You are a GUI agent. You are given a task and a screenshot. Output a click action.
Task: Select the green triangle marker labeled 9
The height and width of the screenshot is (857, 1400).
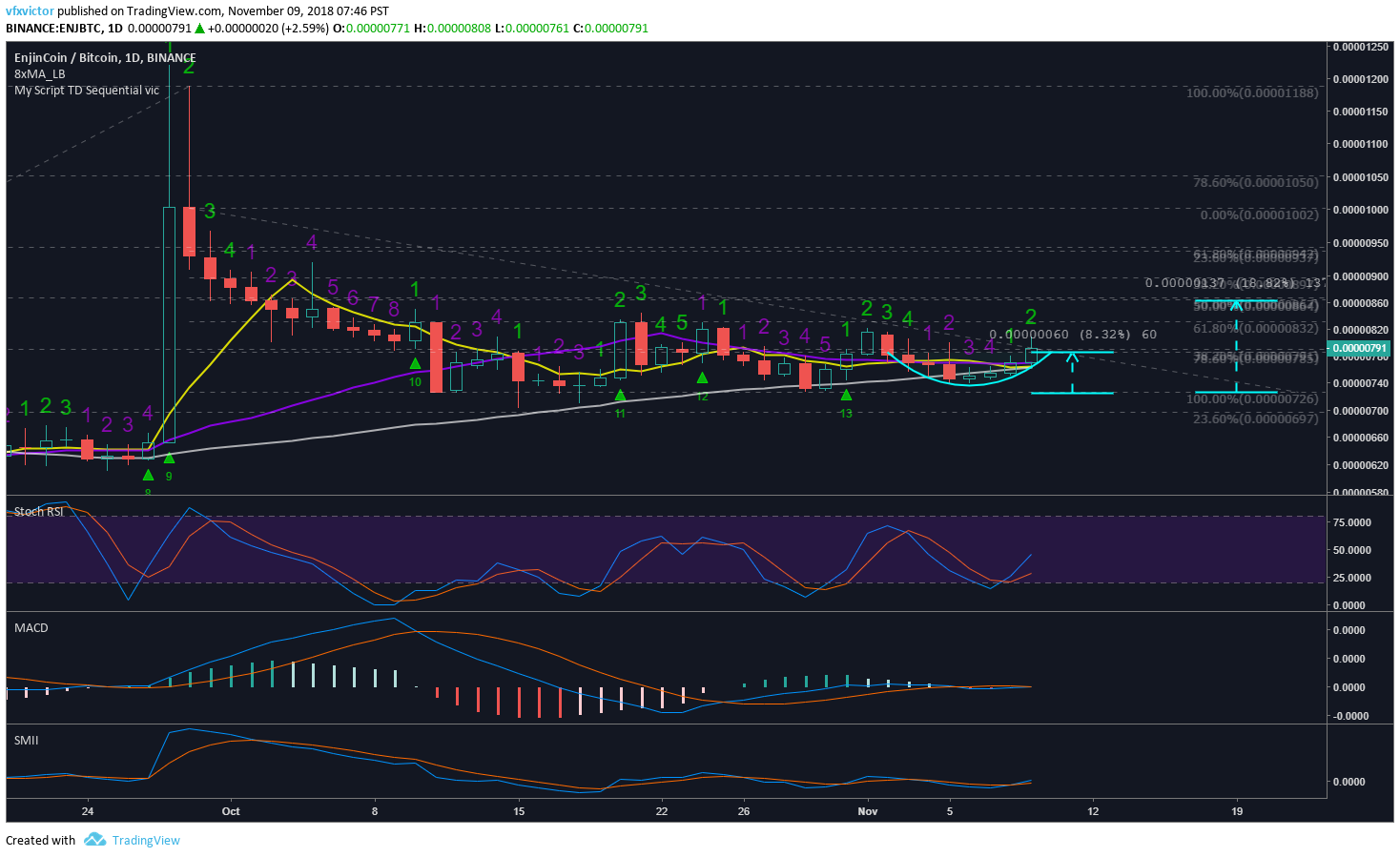(169, 459)
